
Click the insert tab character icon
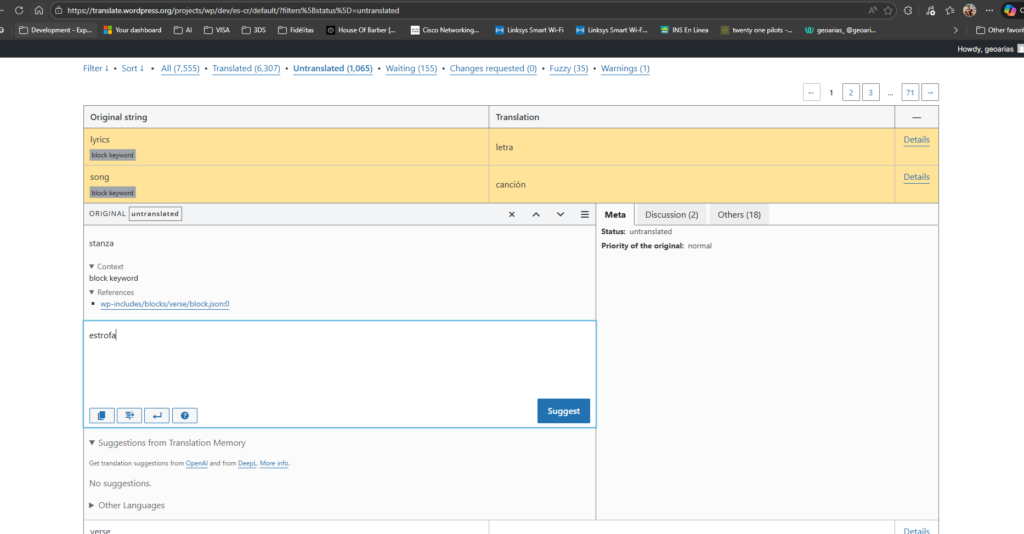click(129, 415)
